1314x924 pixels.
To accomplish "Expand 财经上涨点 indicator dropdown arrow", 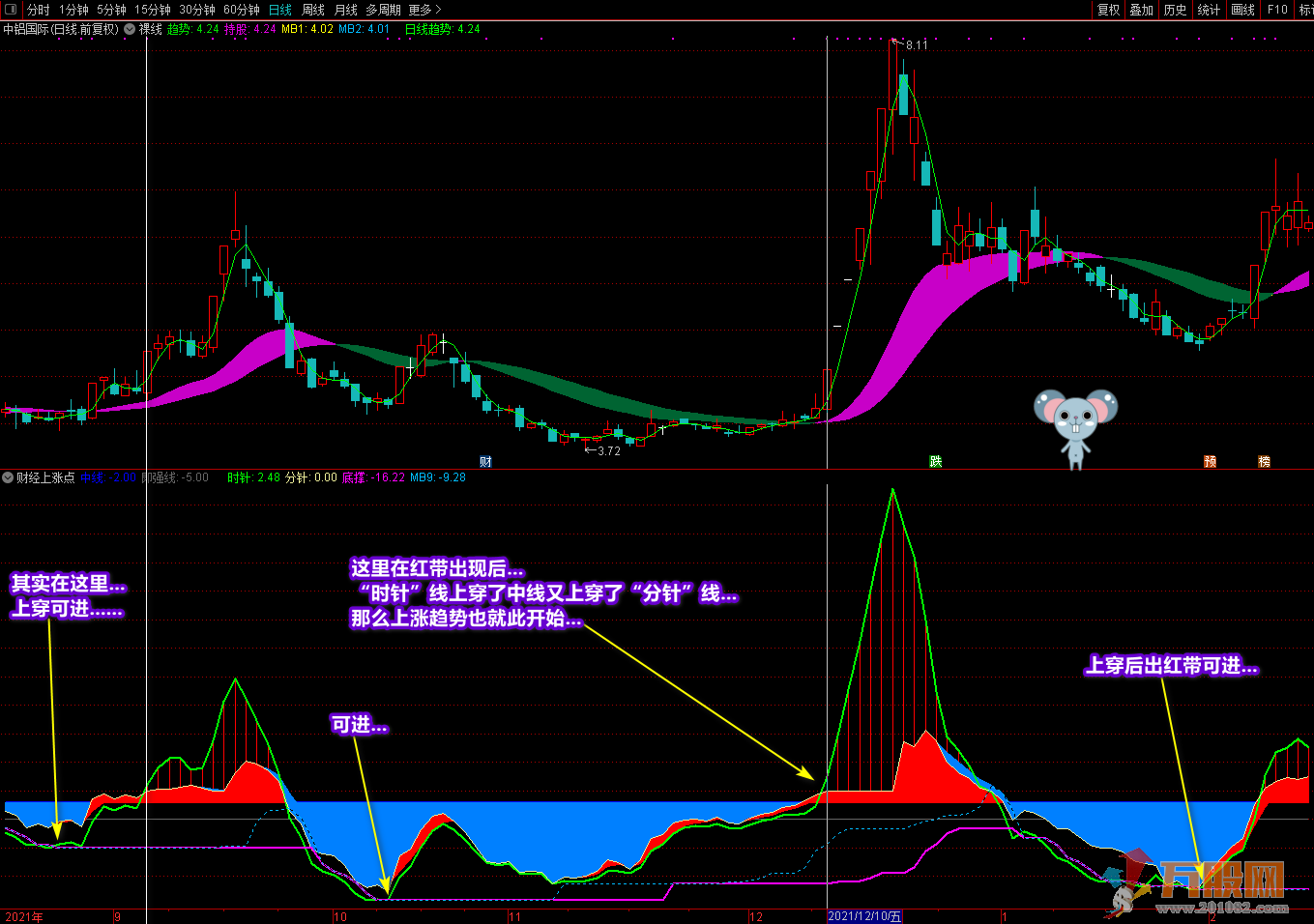I will (8, 477).
